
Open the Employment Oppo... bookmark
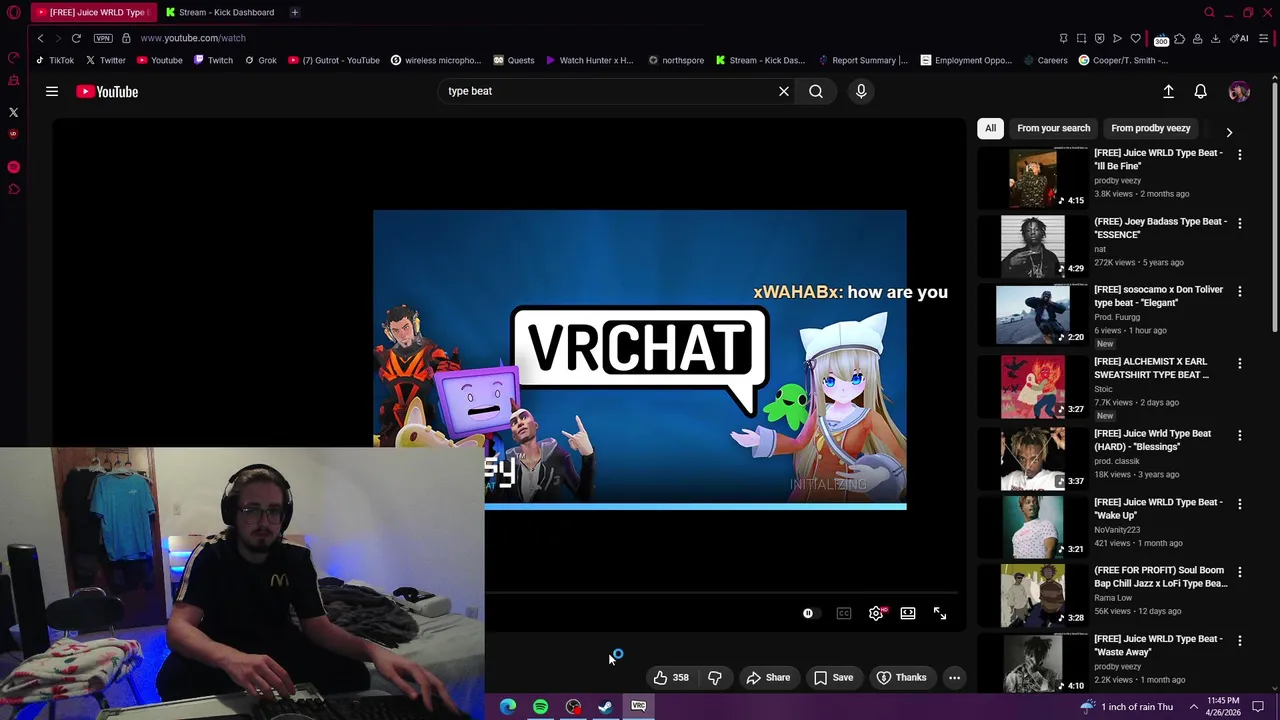coord(966,60)
